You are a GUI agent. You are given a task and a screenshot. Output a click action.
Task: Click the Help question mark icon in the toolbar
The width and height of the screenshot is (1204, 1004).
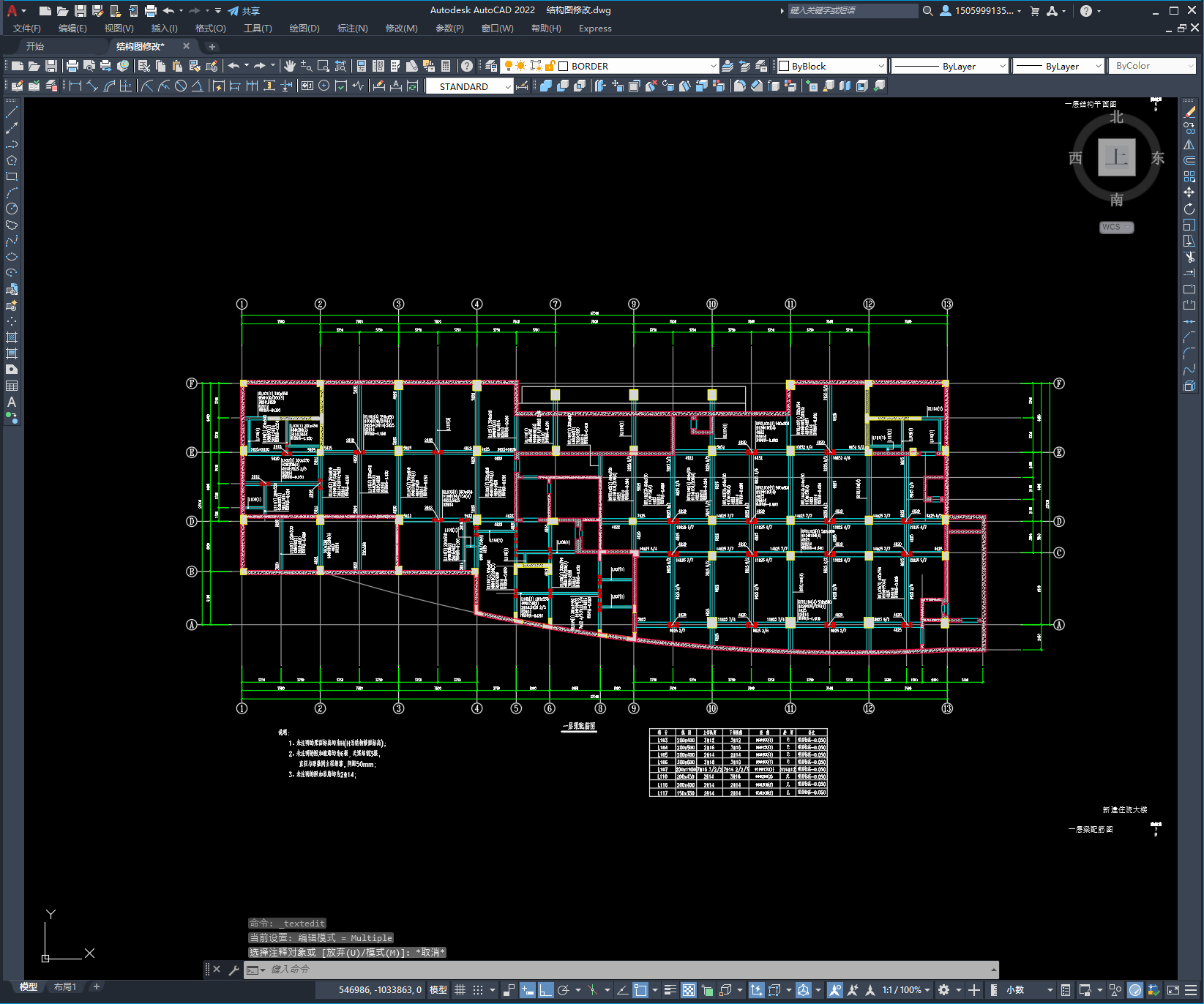coord(467,66)
